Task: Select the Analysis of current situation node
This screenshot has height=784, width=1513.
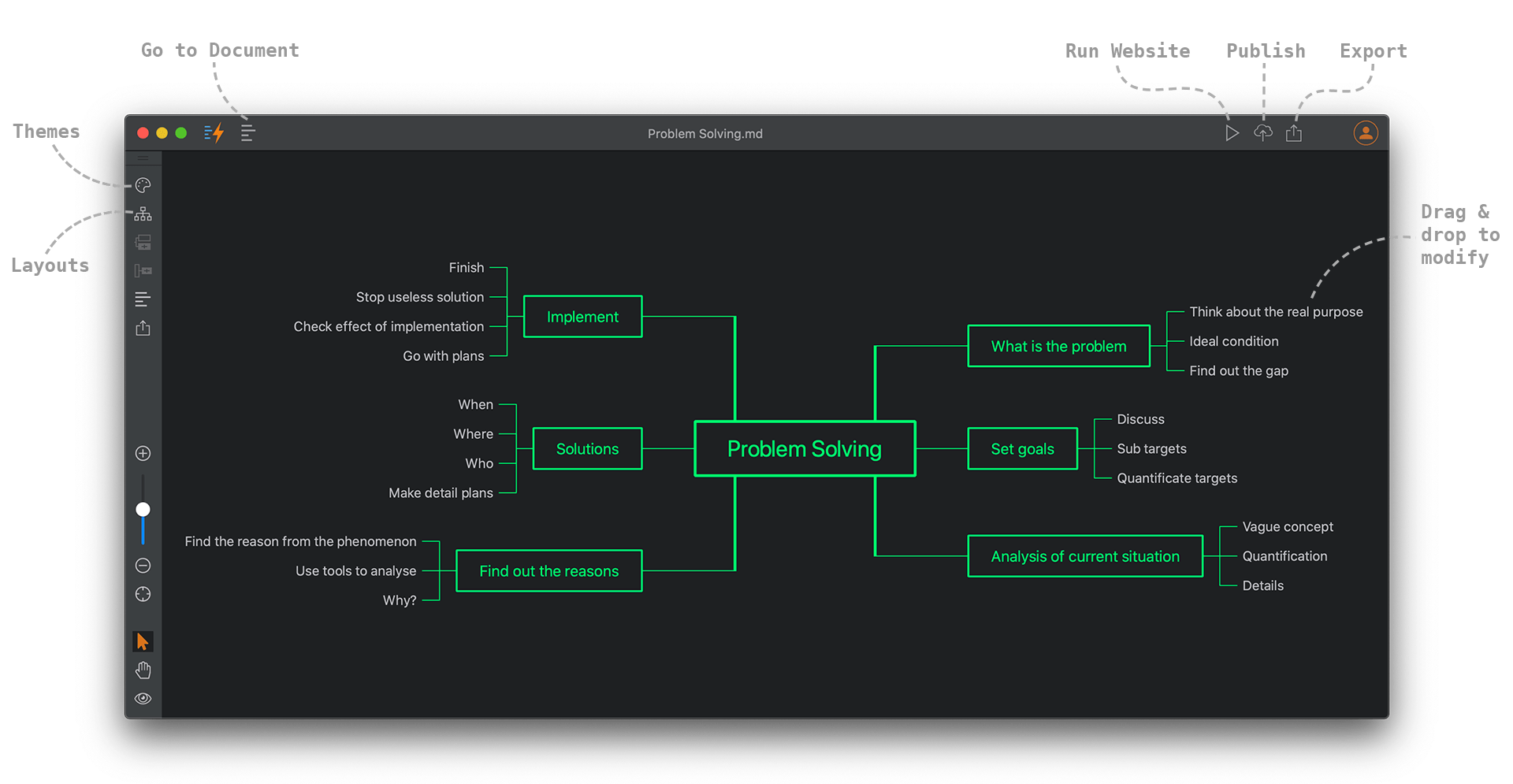Action: (x=1084, y=555)
